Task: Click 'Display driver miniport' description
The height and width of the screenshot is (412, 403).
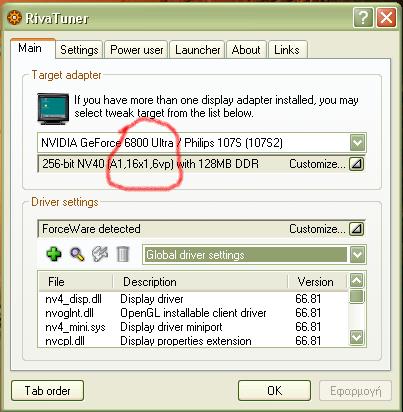Action: pos(171,327)
